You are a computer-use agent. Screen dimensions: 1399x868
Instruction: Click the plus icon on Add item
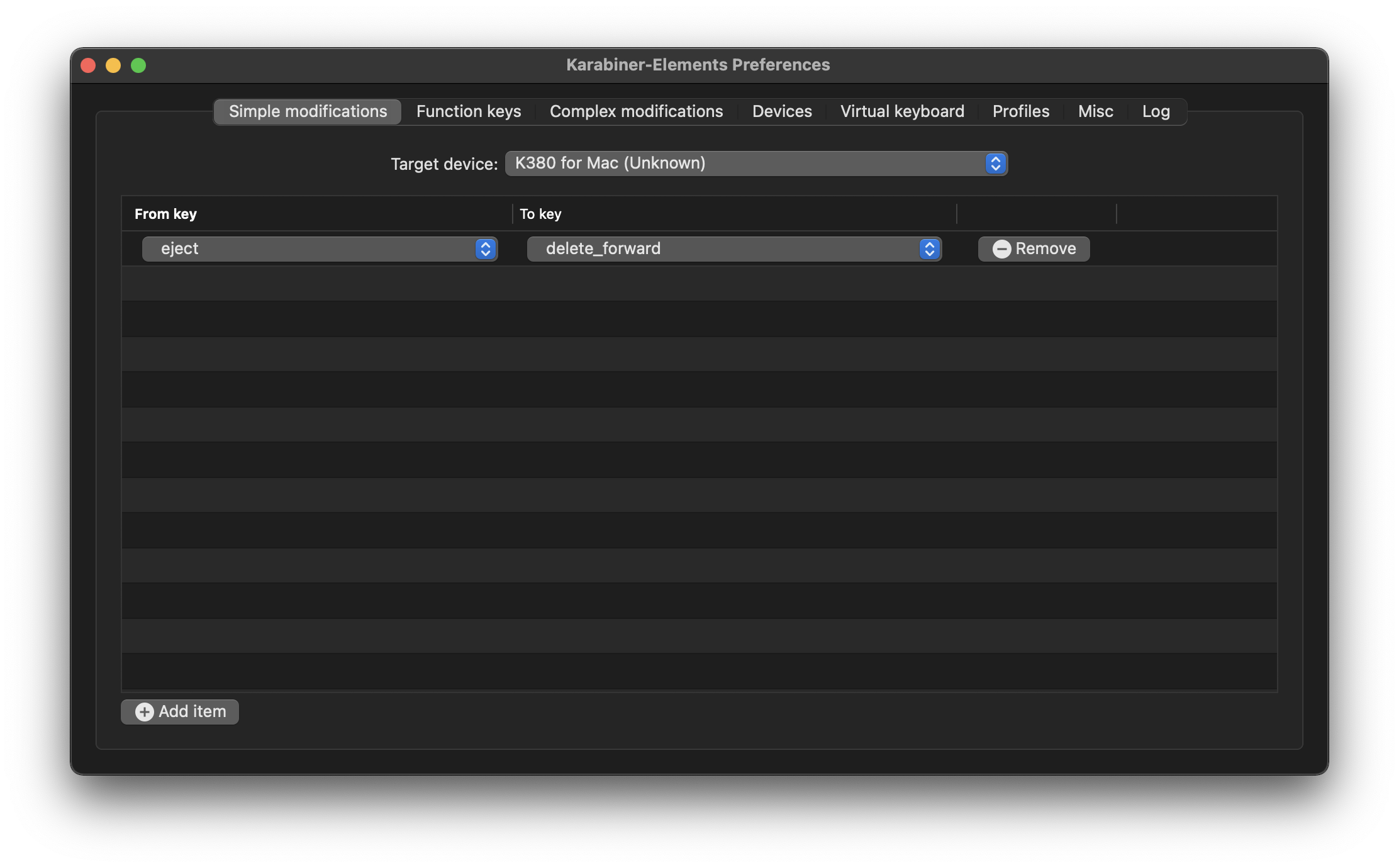tap(145, 711)
